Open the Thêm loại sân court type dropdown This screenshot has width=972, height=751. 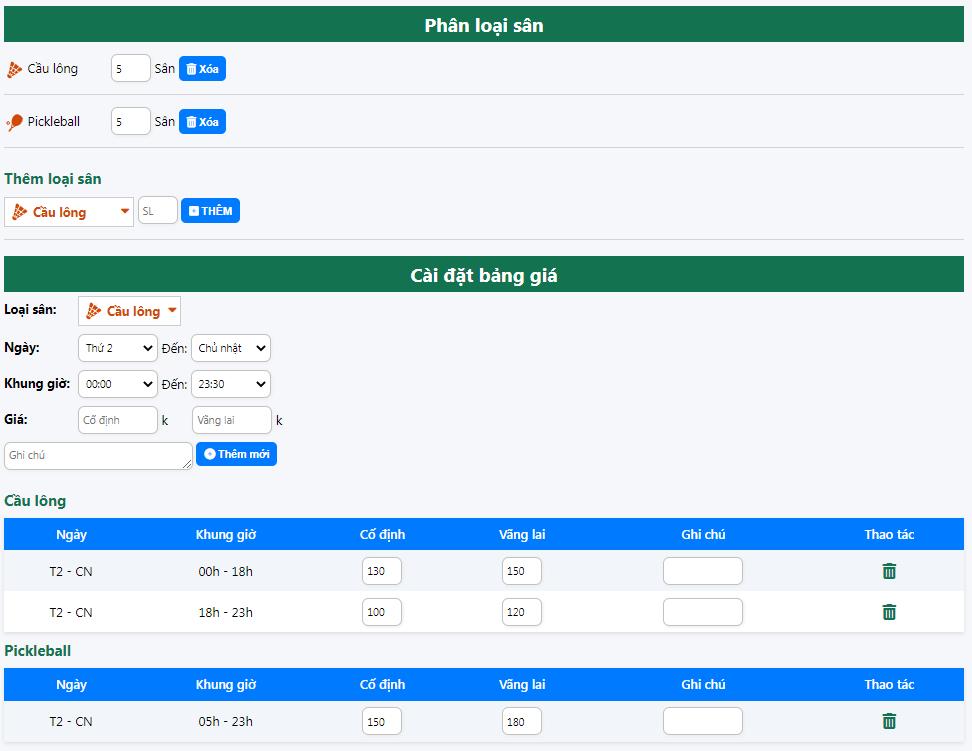(x=69, y=212)
